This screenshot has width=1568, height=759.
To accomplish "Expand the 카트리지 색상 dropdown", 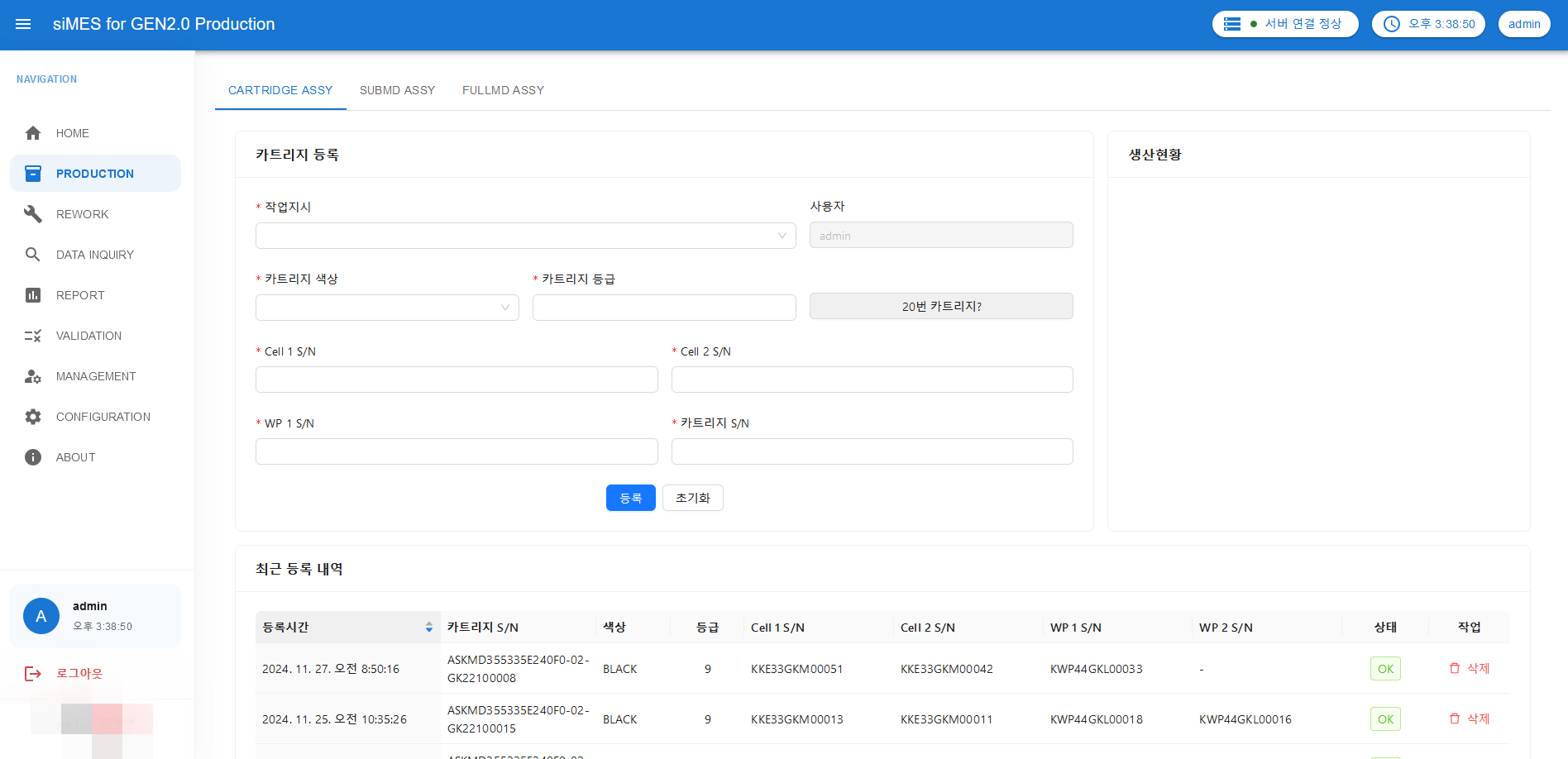I will click(x=387, y=308).
